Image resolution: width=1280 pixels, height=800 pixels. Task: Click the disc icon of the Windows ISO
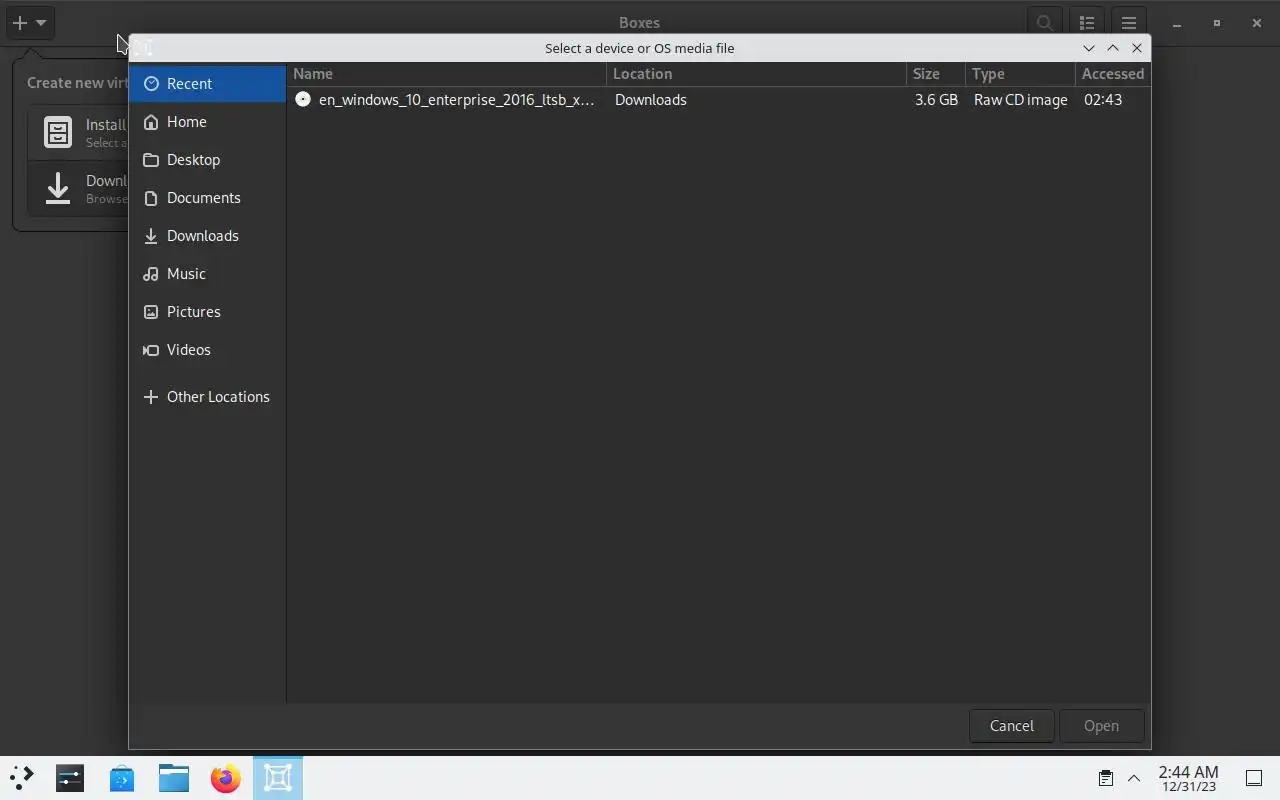[303, 100]
